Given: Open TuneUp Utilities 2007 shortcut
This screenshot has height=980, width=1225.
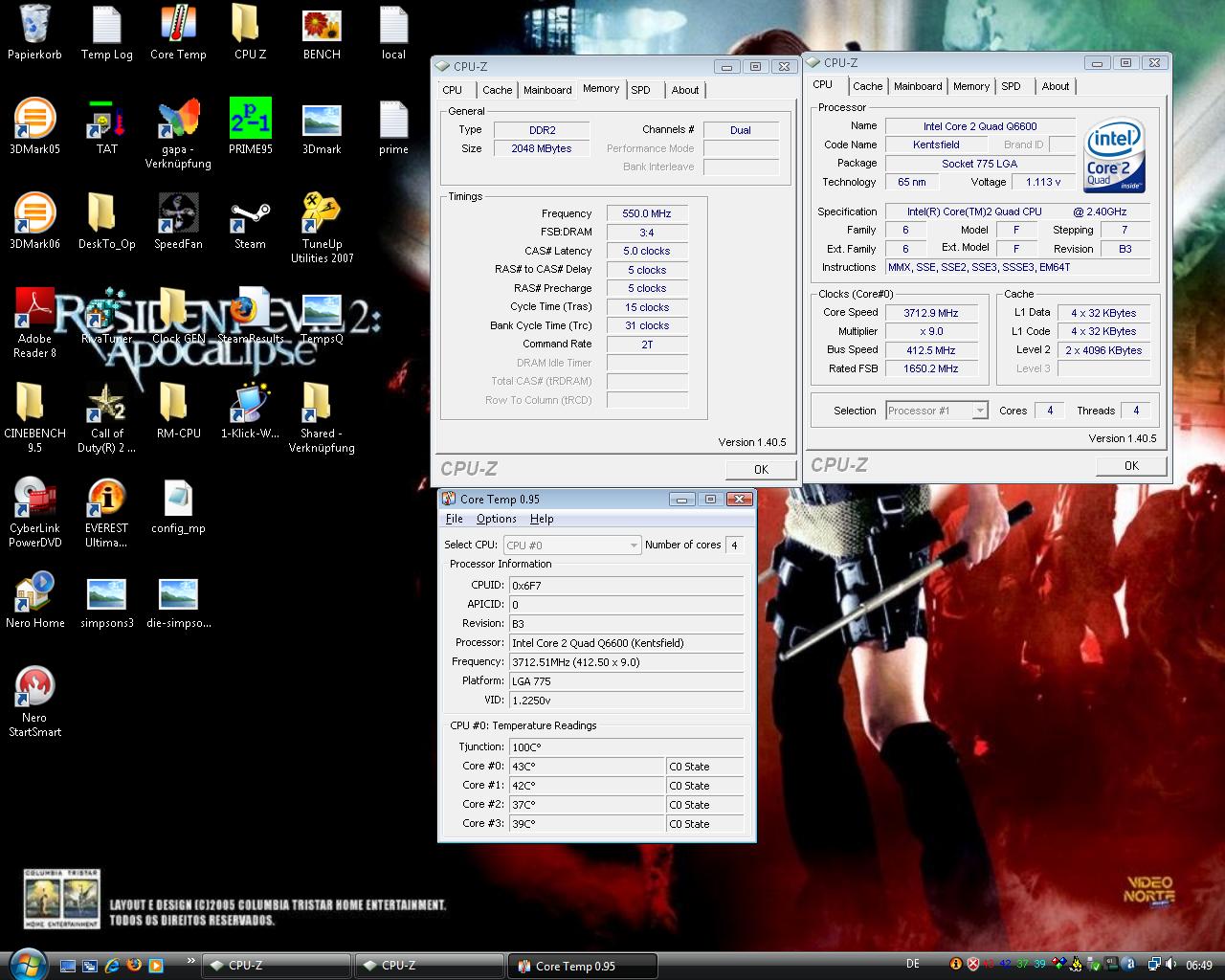Looking at the screenshot, I should pyautogui.click(x=322, y=228).
